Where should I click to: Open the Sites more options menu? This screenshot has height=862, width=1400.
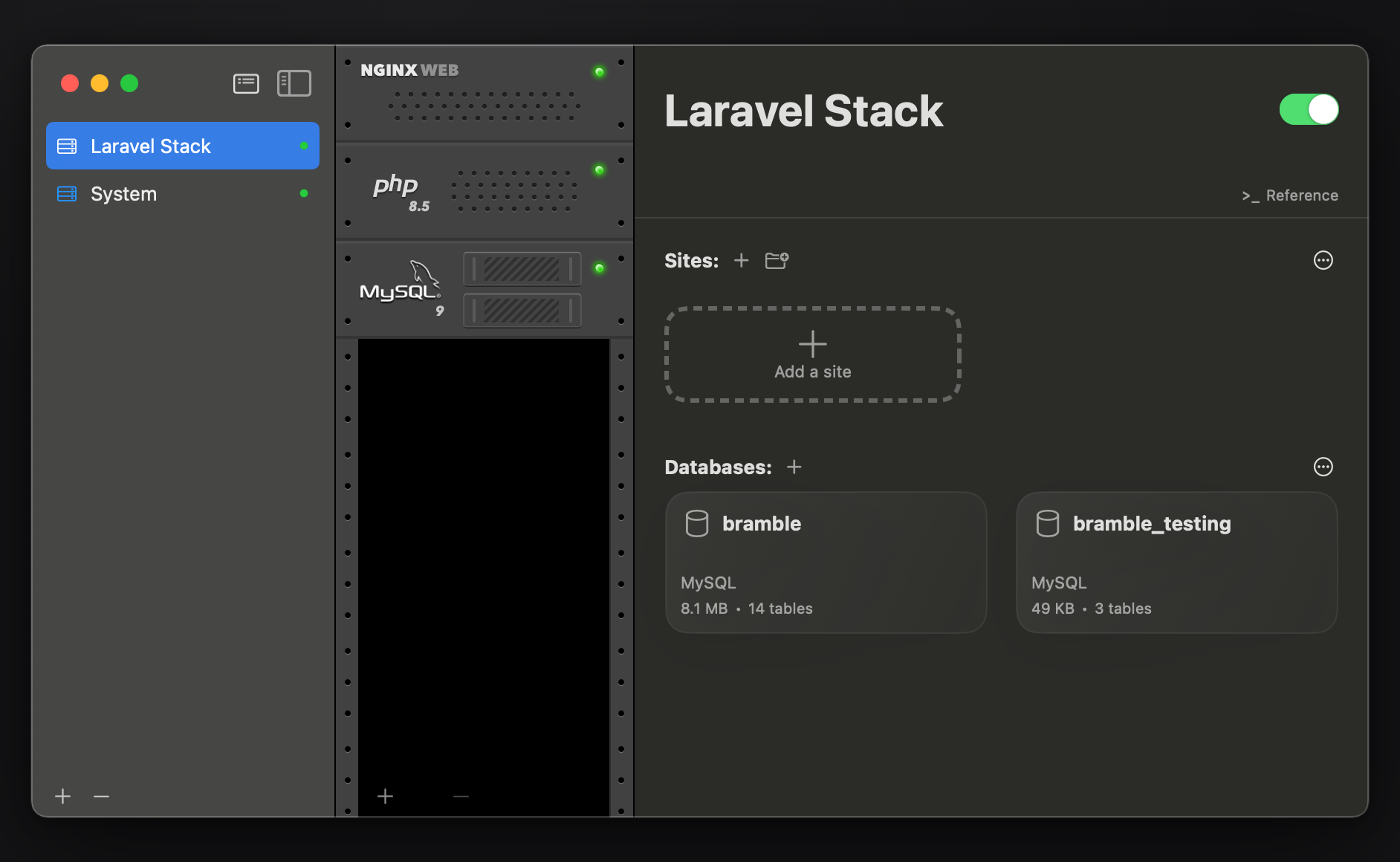click(x=1323, y=260)
